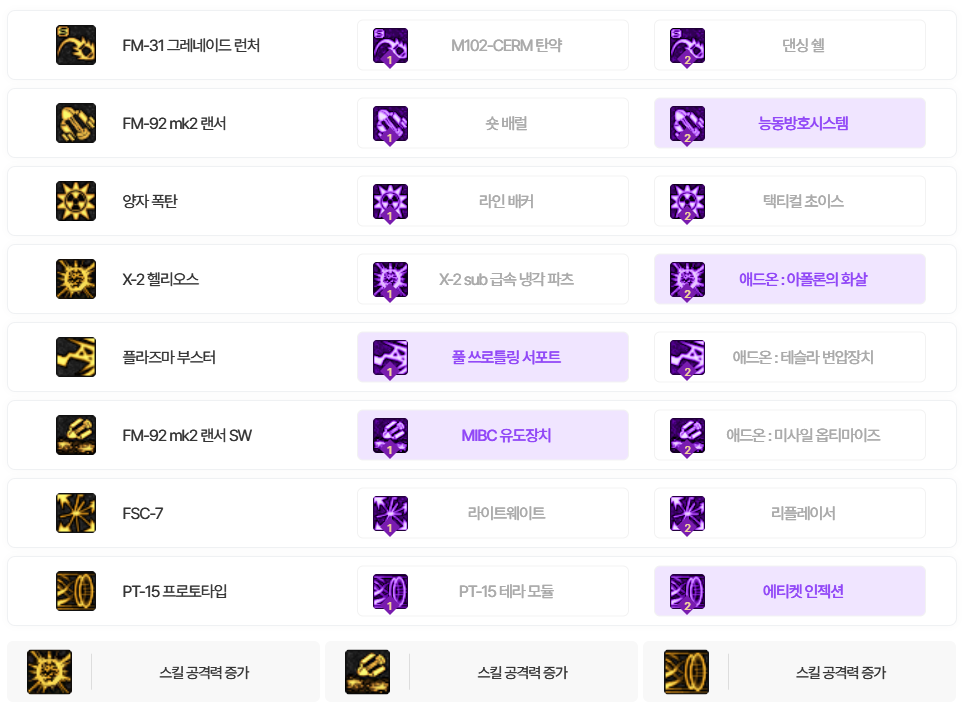Select the 댄싱 쉘 enhancement option

(790, 45)
